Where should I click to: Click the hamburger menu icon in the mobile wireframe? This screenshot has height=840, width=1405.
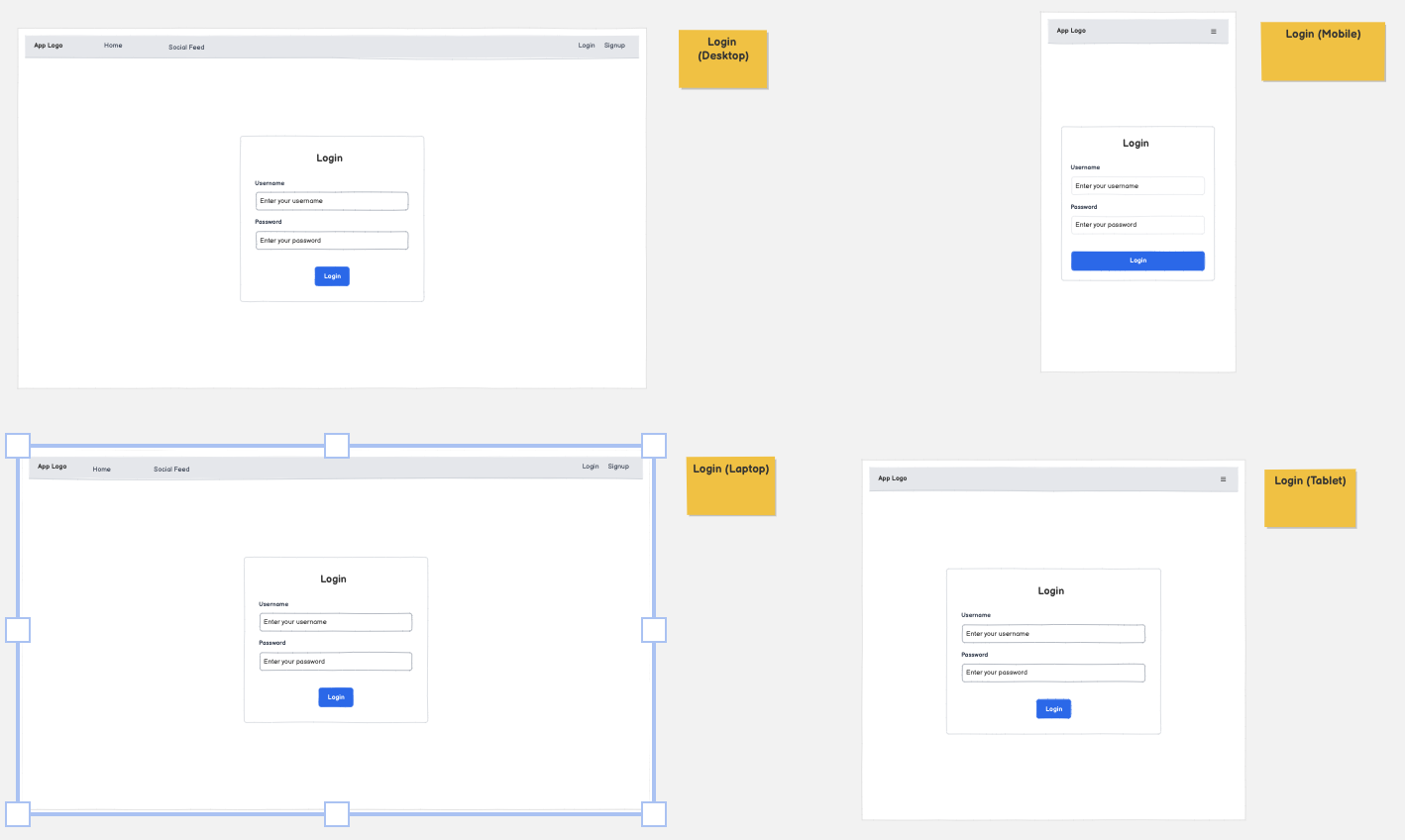(1214, 32)
